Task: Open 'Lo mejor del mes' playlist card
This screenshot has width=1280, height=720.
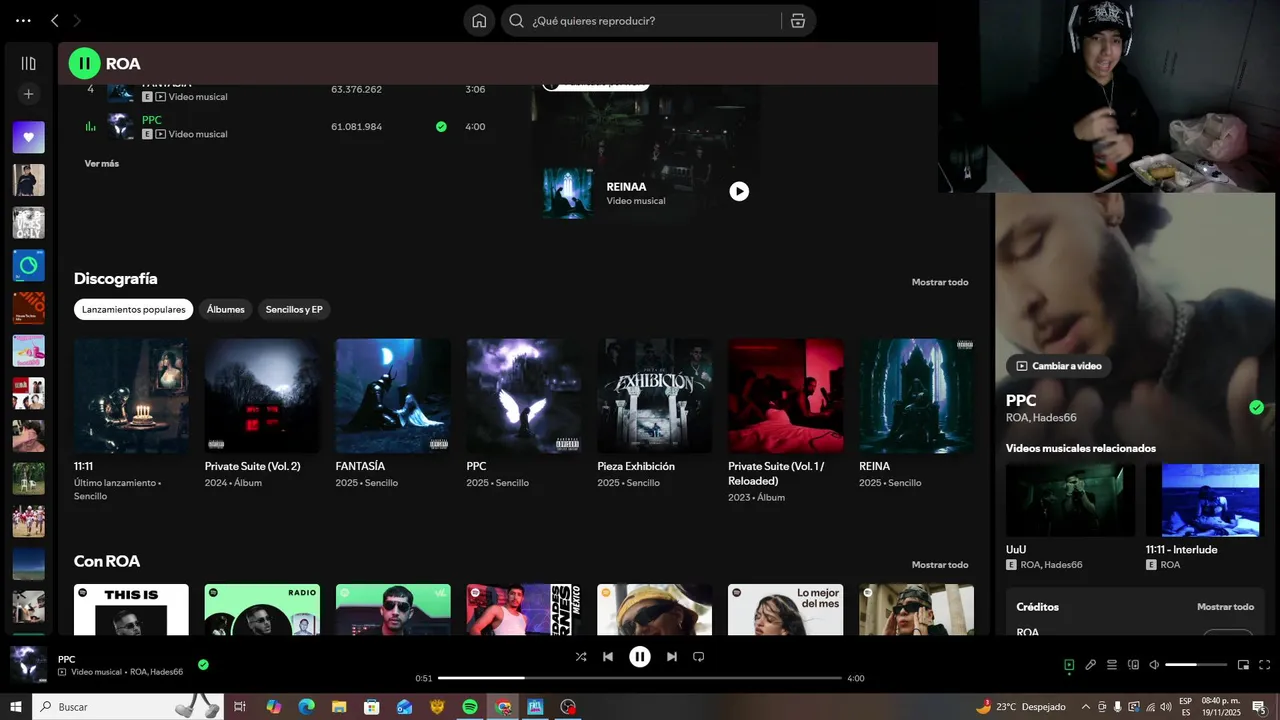Action: click(x=786, y=610)
